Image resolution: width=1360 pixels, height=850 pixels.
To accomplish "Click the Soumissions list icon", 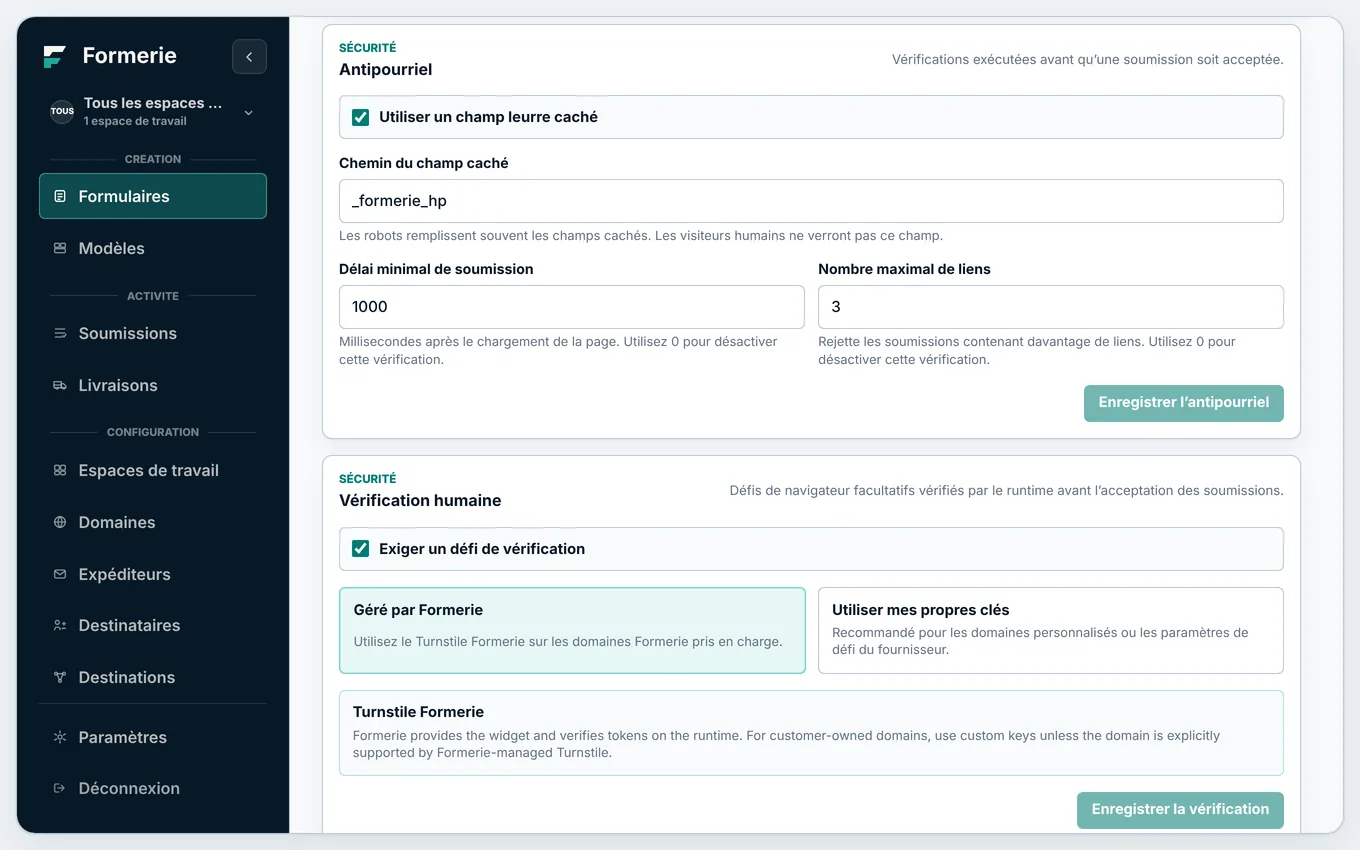I will click(60, 333).
